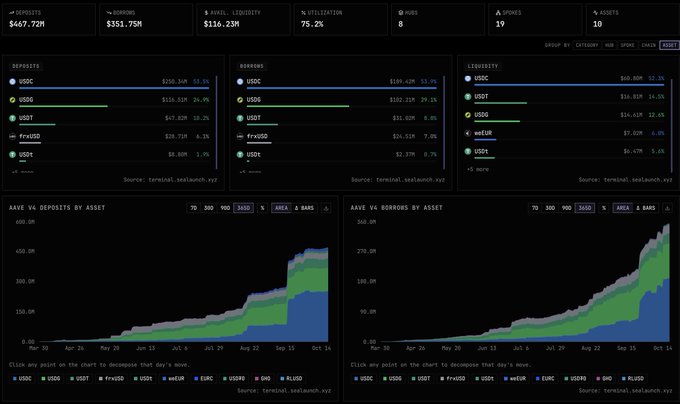Click the USDG coin icon in Liquidity list
Viewport: 680px width, 404px height.
(468, 115)
